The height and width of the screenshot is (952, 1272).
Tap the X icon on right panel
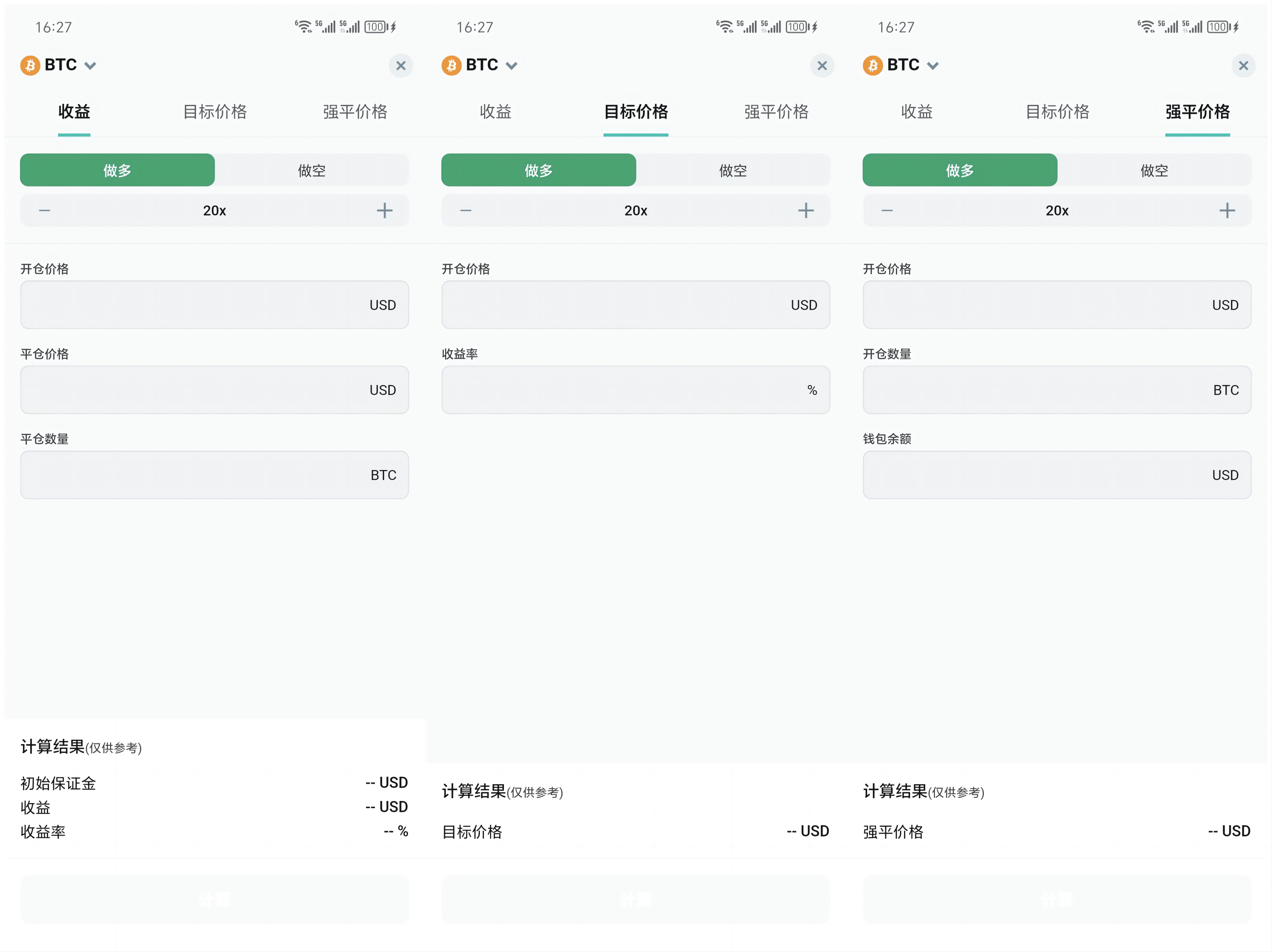coord(1243,66)
